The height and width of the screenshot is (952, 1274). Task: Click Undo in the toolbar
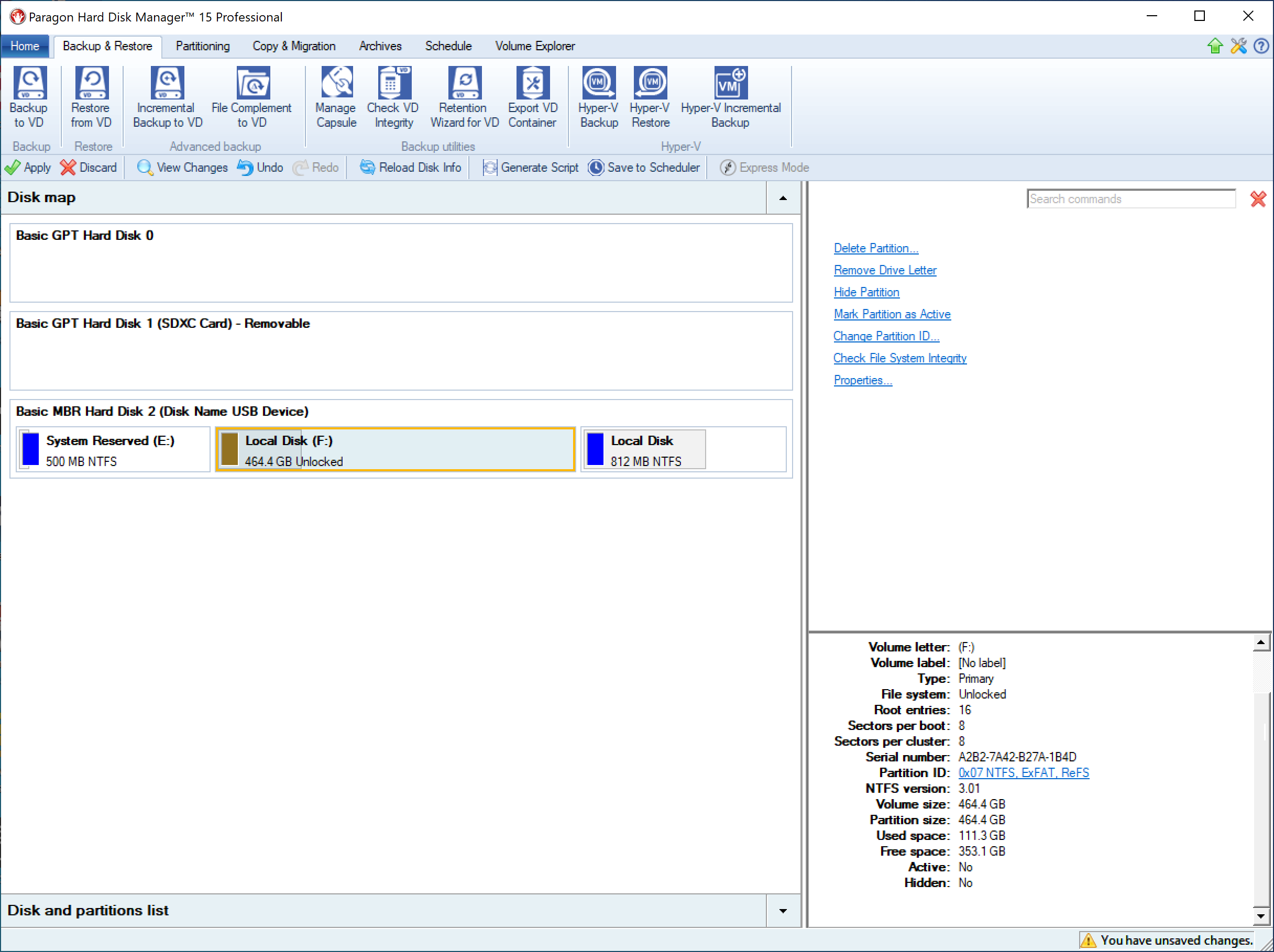tap(260, 168)
